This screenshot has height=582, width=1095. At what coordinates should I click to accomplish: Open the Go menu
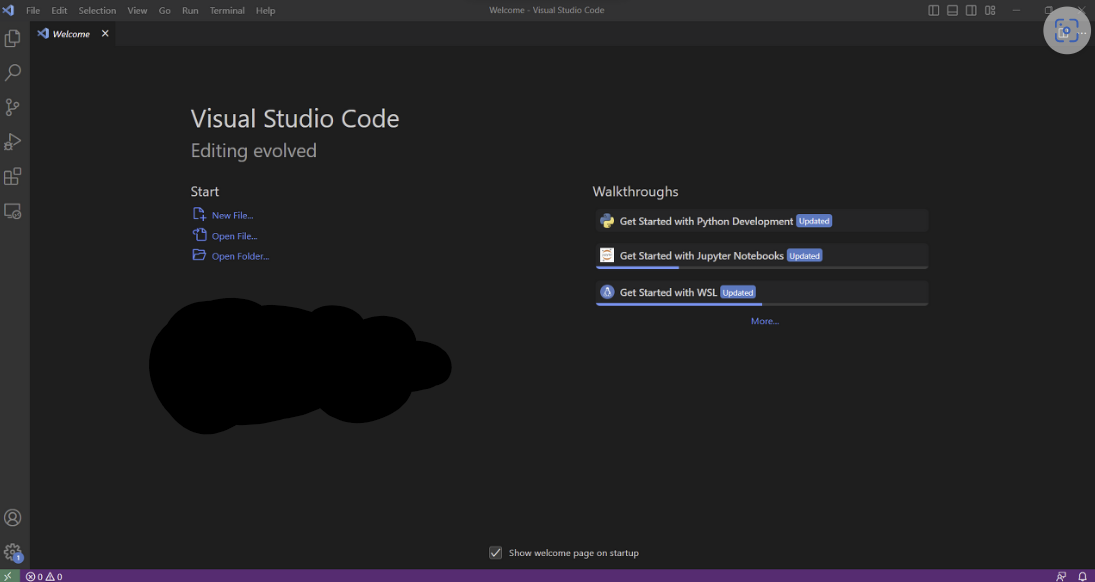[x=165, y=10]
